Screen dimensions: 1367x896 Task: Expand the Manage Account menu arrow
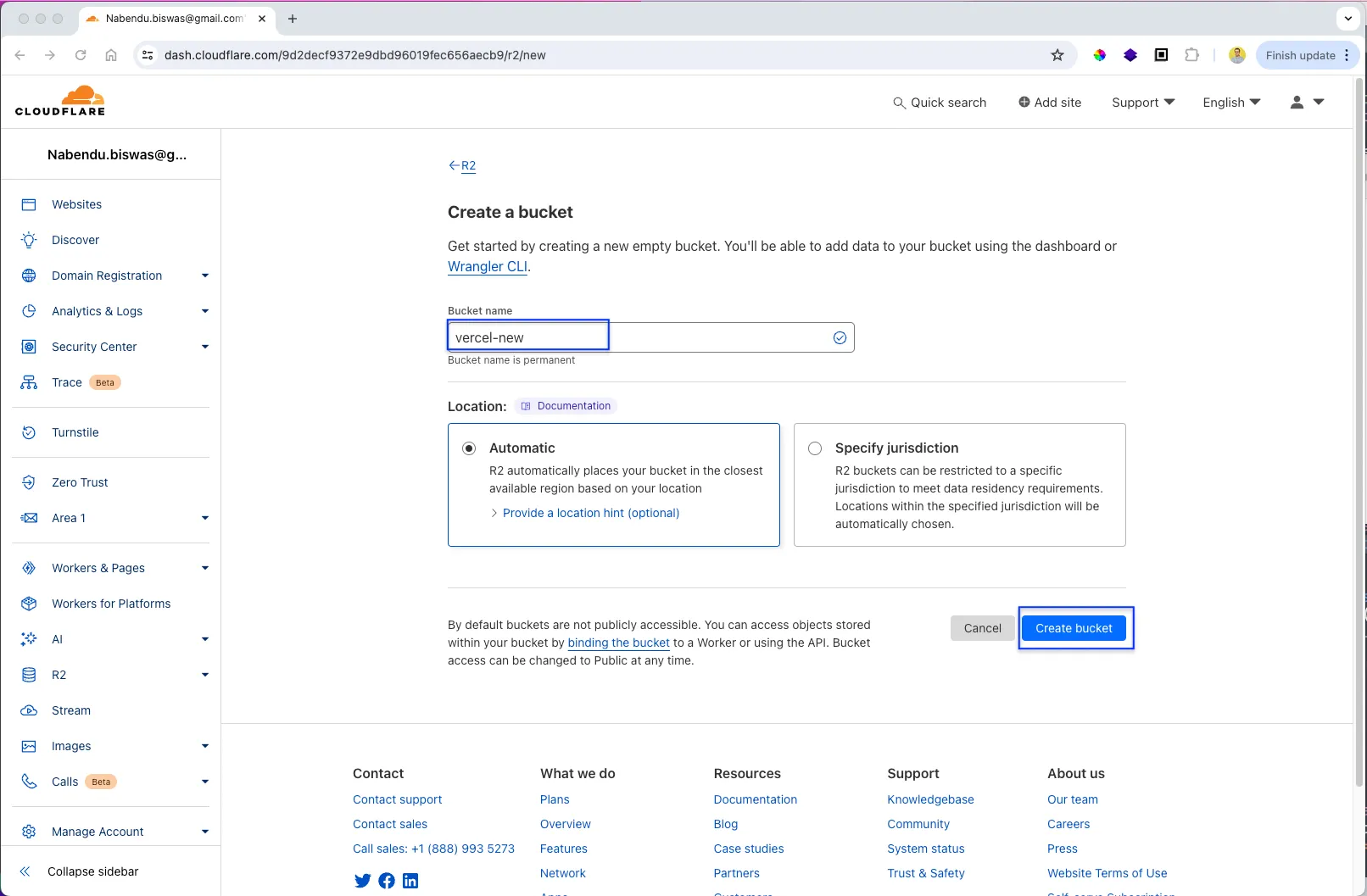point(205,832)
